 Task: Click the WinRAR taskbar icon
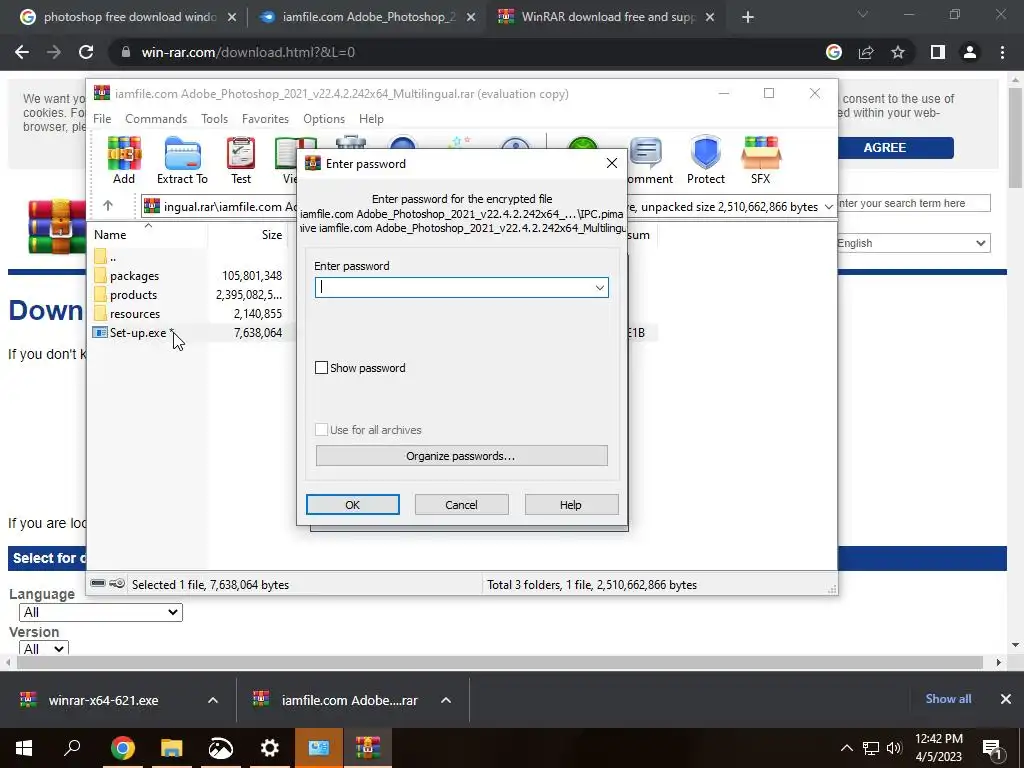[368, 748]
